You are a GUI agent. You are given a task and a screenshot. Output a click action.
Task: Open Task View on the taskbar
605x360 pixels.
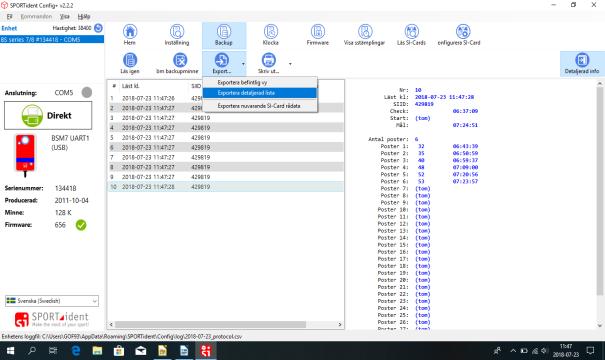click(x=53, y=351)
